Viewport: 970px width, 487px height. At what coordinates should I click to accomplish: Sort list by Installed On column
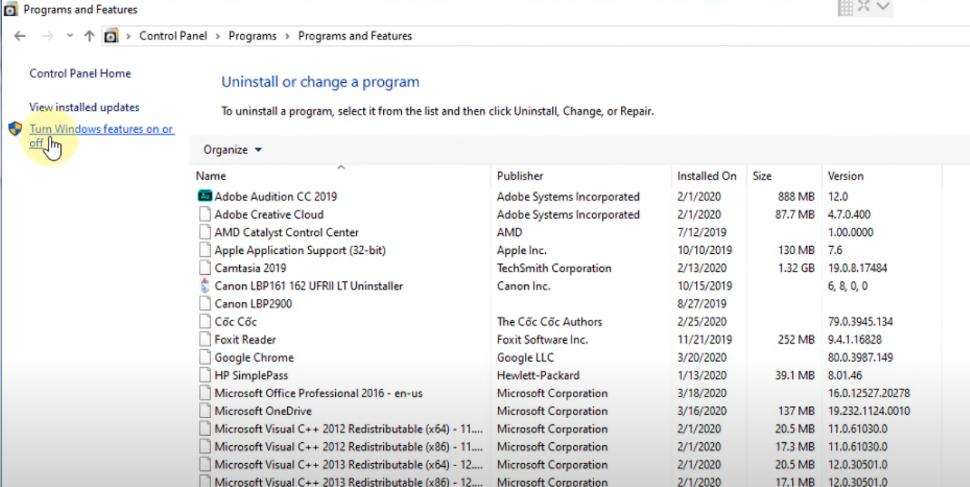pos(707,176)
